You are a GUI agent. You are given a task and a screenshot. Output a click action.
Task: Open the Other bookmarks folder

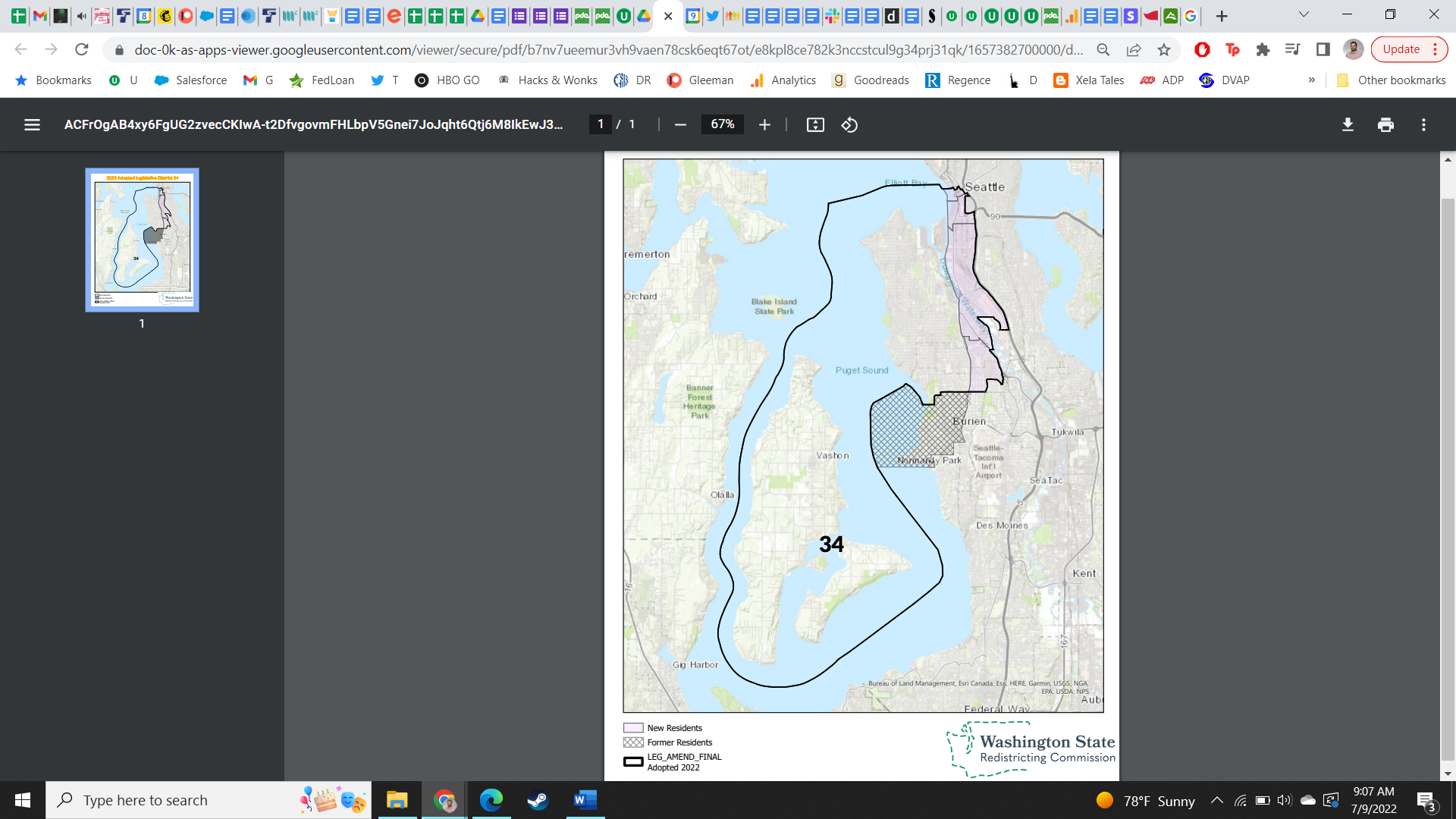point(1392,80)
